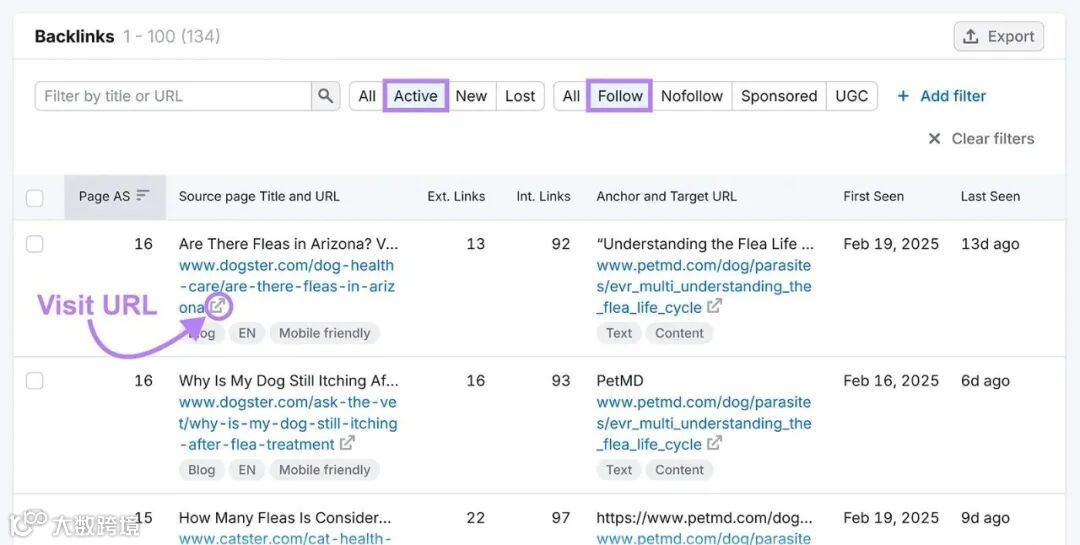Click Ext. Links value 13

[x=475, y=244]
